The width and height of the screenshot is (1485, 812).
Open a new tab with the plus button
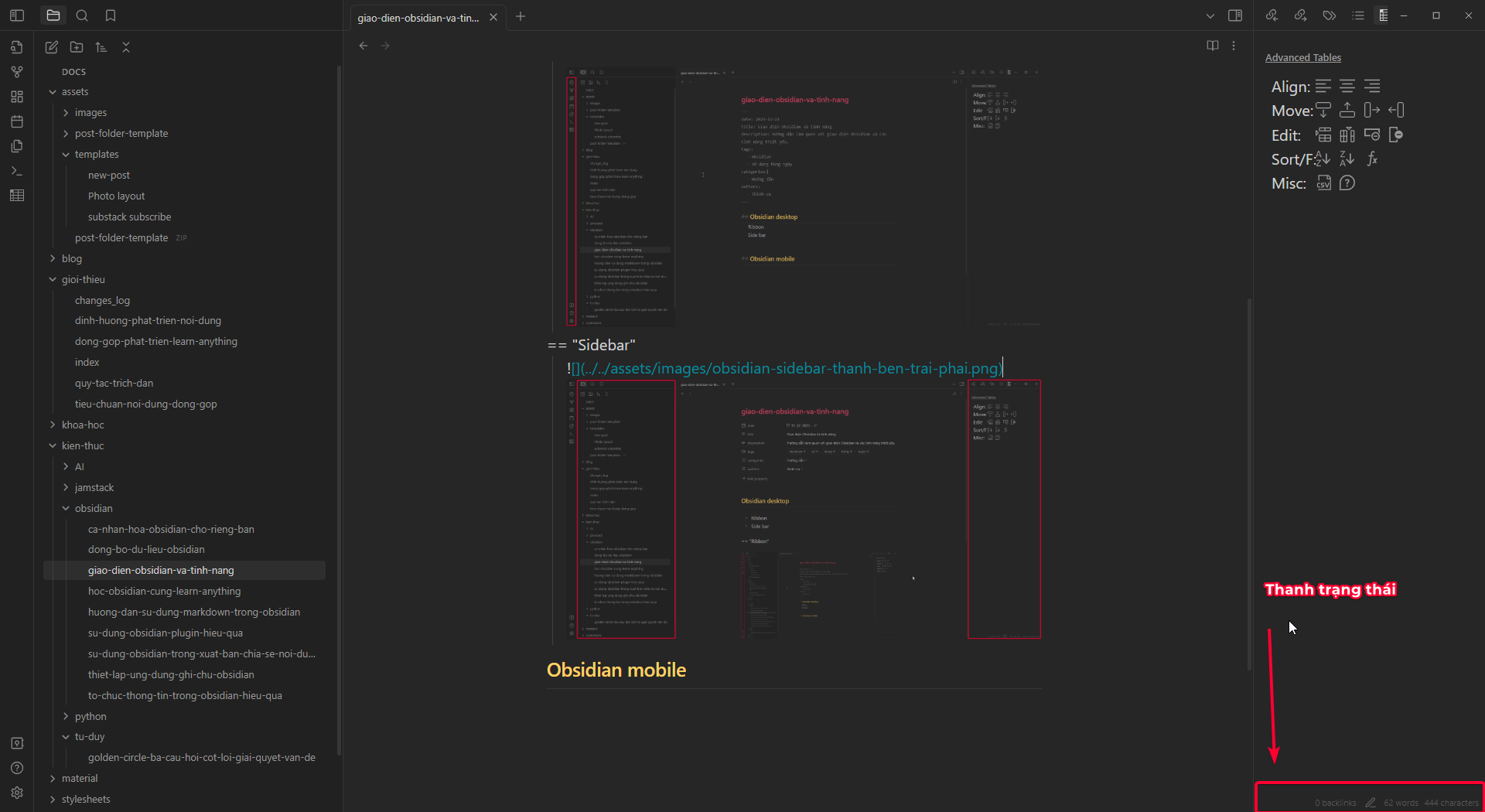tap(521, 16)
